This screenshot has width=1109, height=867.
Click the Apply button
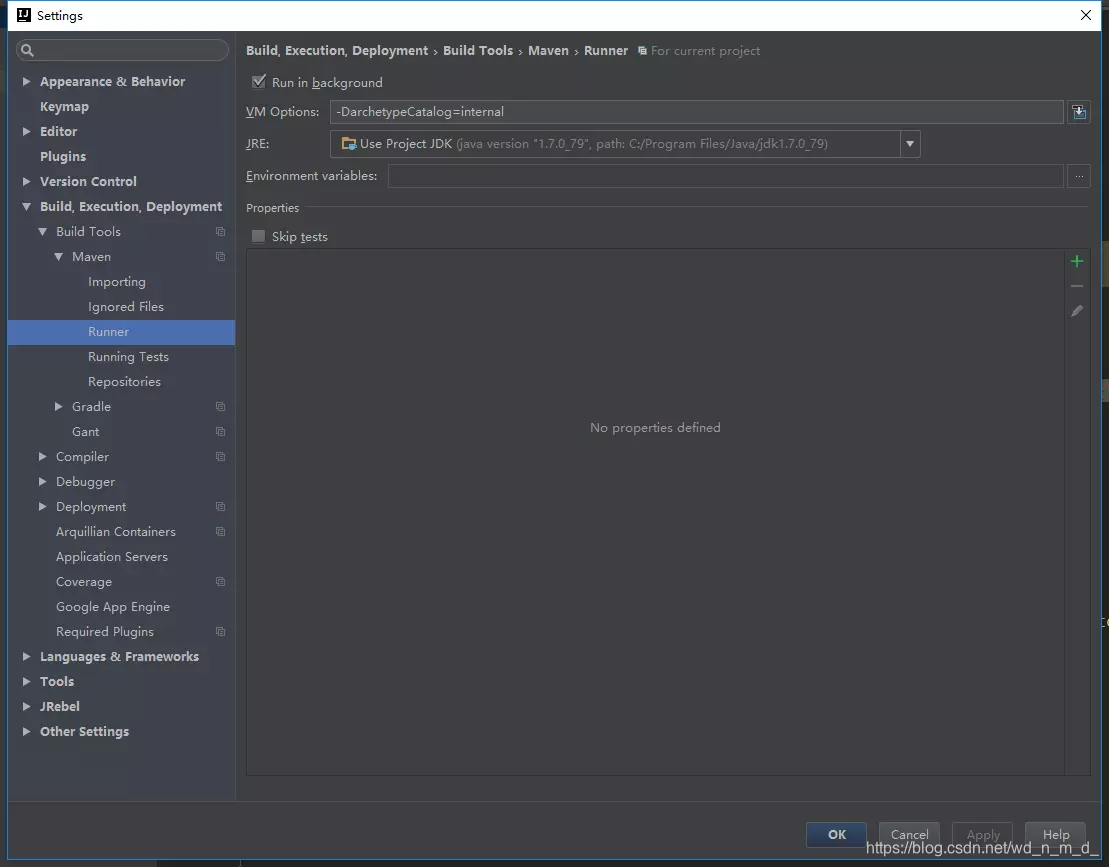click(x=982, y=834)
